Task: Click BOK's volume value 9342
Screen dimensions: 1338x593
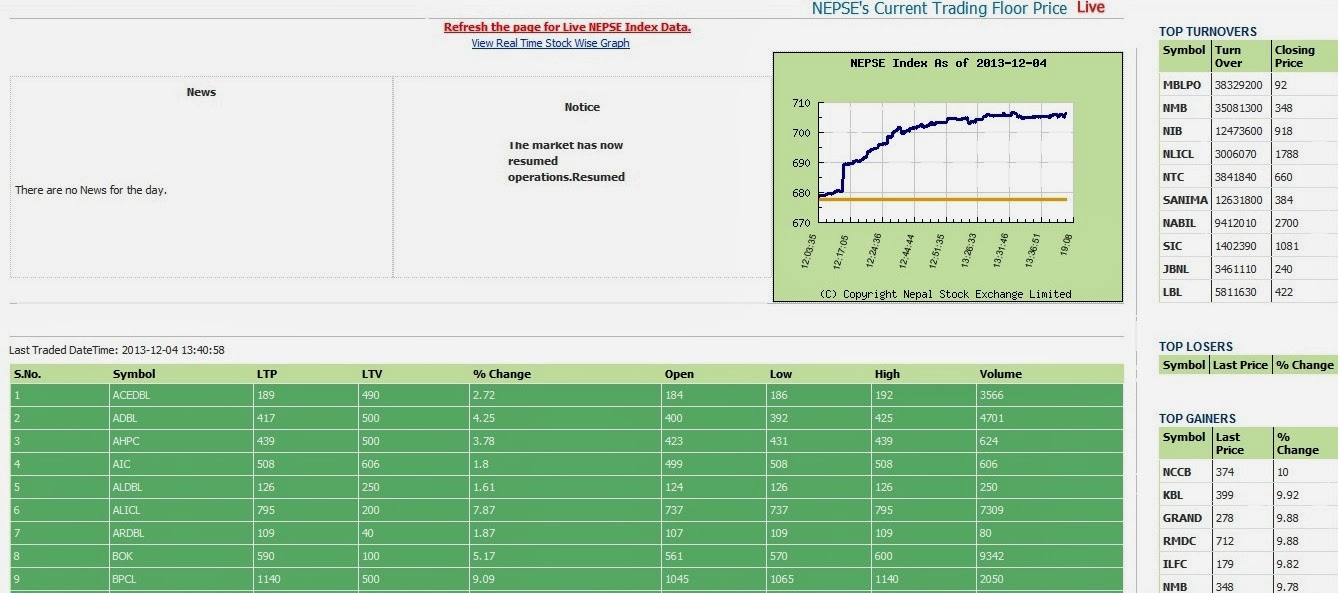Action: coord(992,556)
